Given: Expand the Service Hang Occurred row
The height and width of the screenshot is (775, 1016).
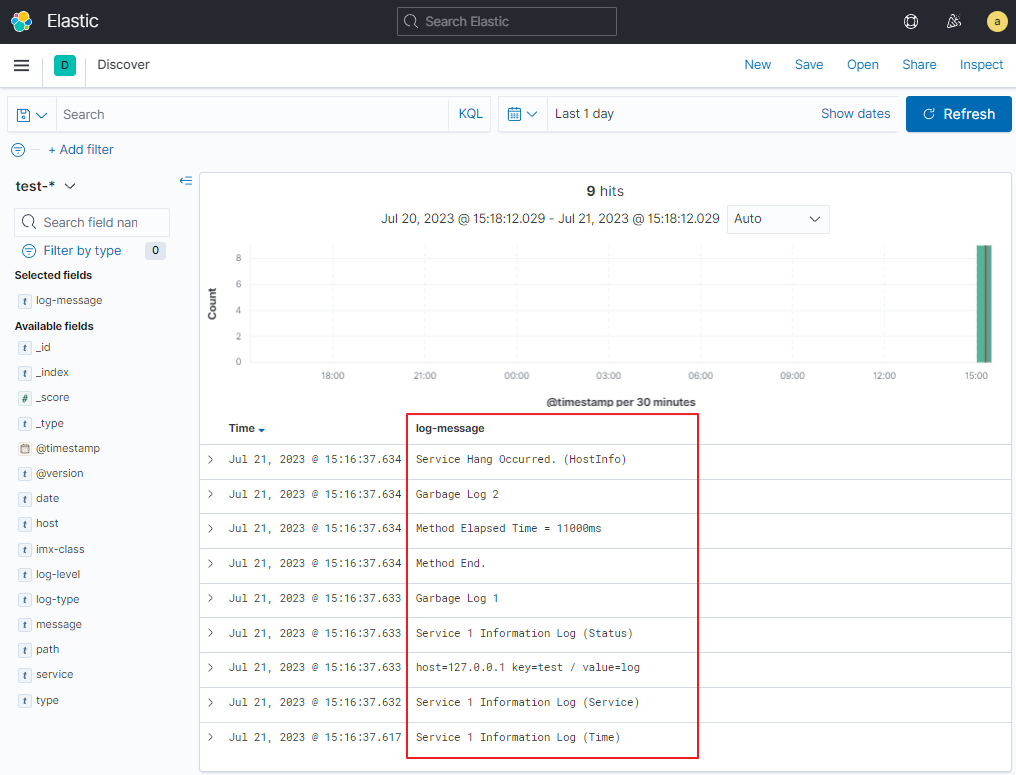Looking at the screenshot, I should (211, 459).
